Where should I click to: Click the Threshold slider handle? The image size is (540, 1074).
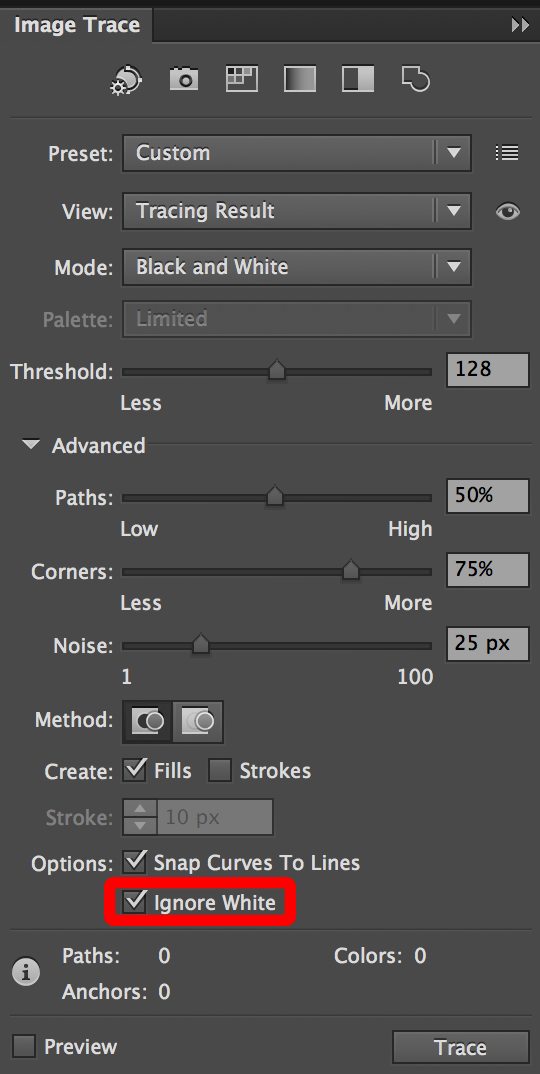pyautogui.click(x=277, y=369)
